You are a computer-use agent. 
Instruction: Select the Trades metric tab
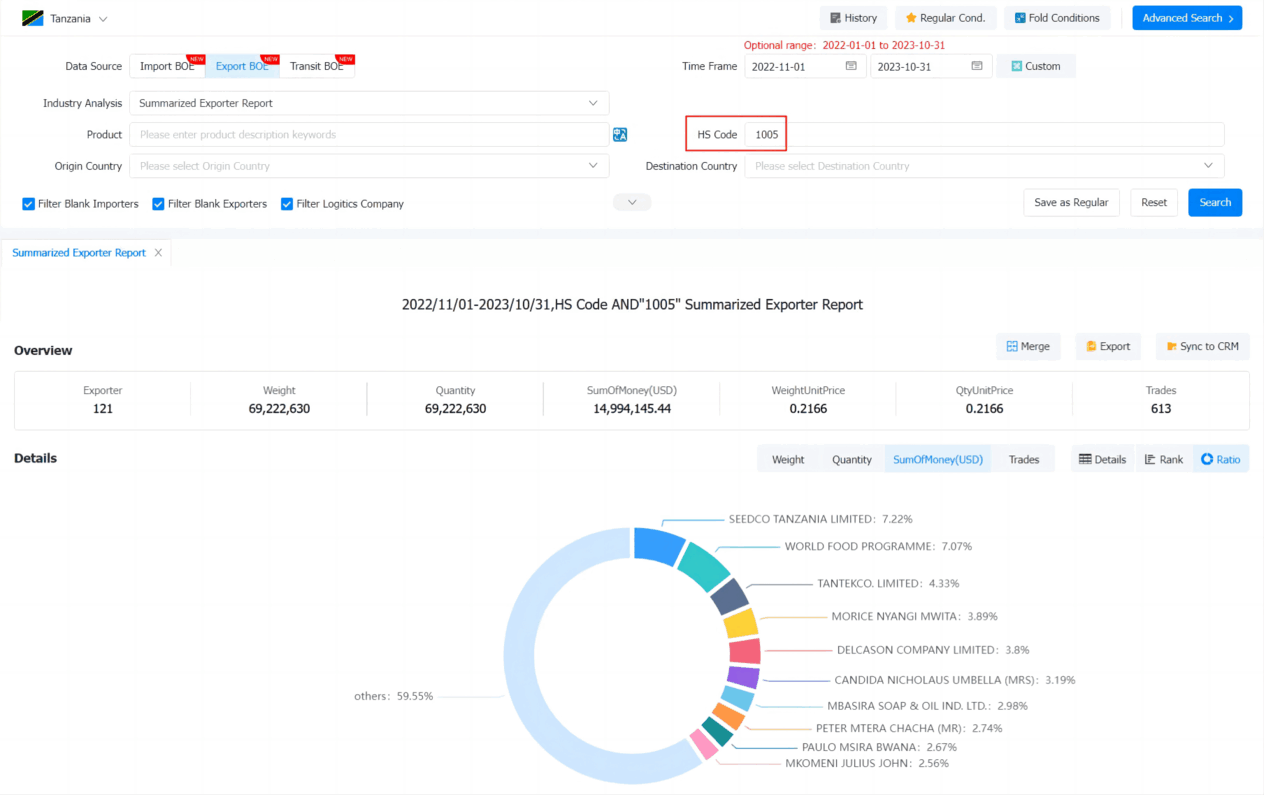coord(1024,459)
